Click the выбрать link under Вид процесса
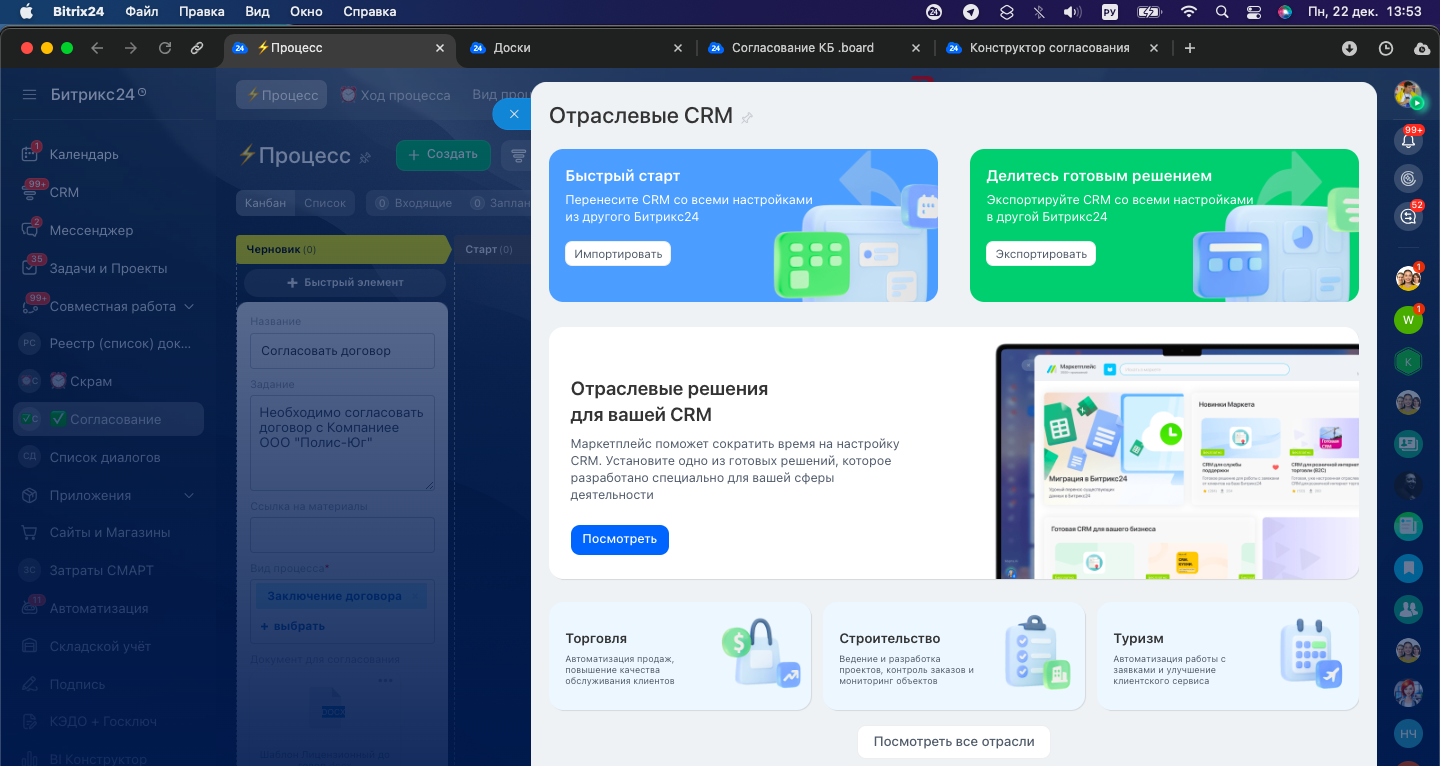1440x766 pixels. pyautogui.click(x=293, y=626)
